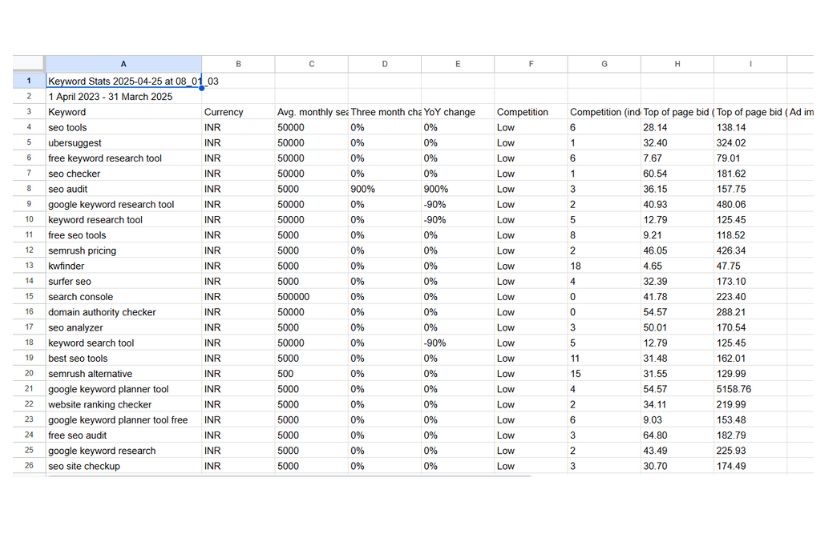This screenshot has width=826, height=551.
Task: Click the 'free seo audit' cell
Action: (x=123, y=435)
